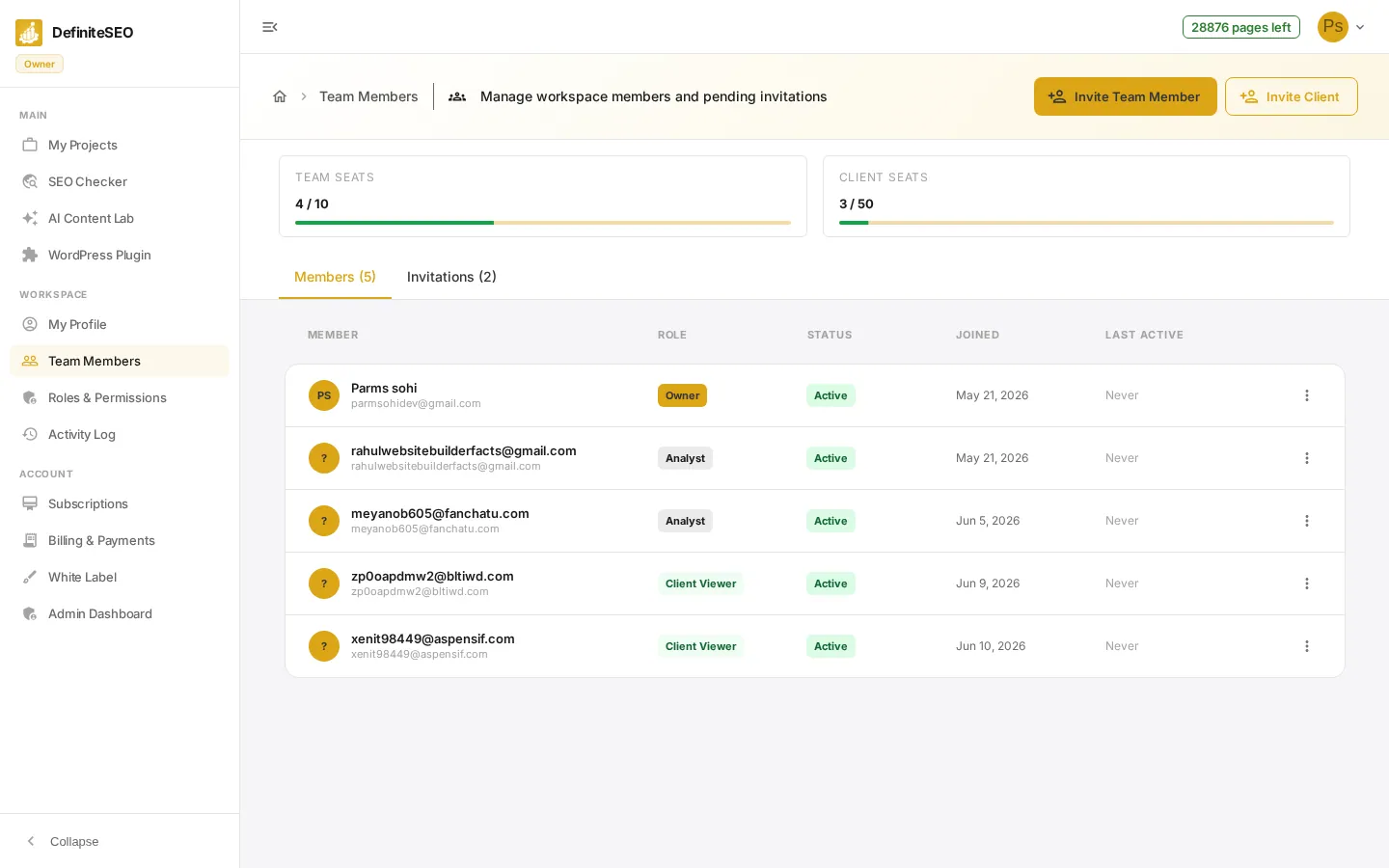Click the home breadcrumb icon

pos(280,96)
